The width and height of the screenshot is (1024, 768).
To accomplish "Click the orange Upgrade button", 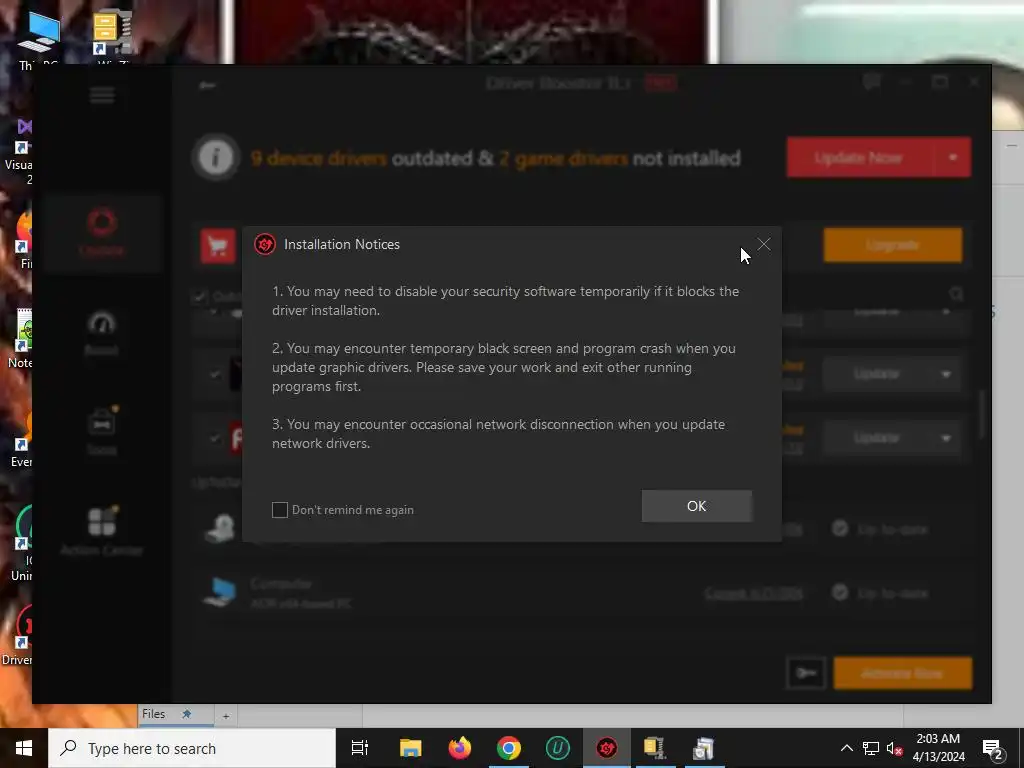I will tap(893, 245).
